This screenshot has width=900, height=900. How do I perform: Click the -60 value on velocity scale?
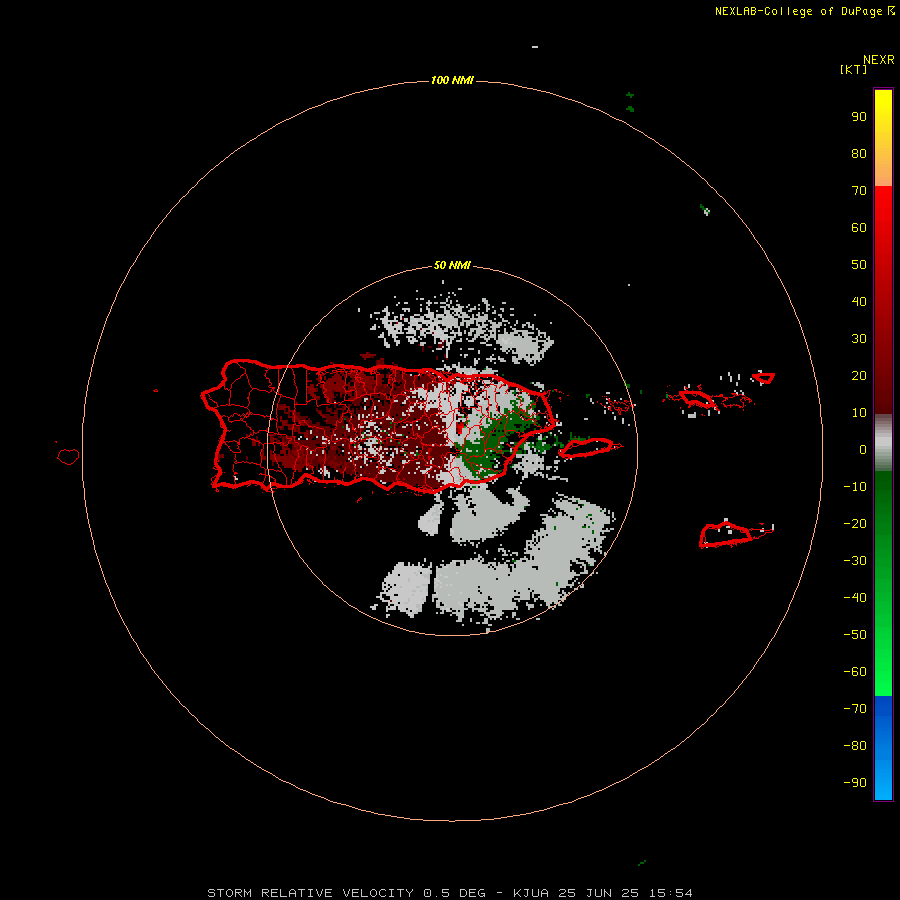[x=855, y=672]
